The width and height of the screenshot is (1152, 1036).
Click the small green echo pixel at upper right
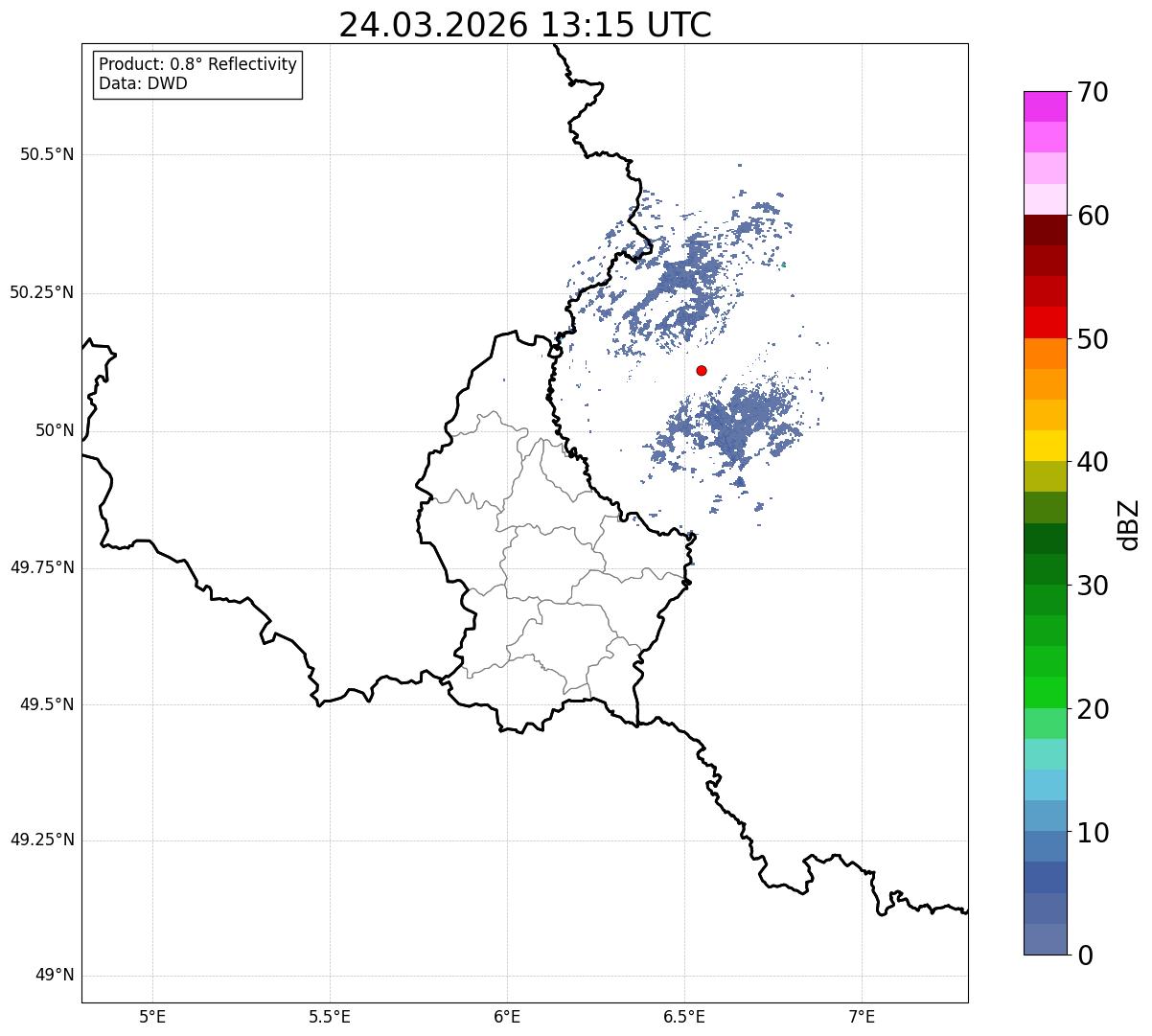[783, 265]
